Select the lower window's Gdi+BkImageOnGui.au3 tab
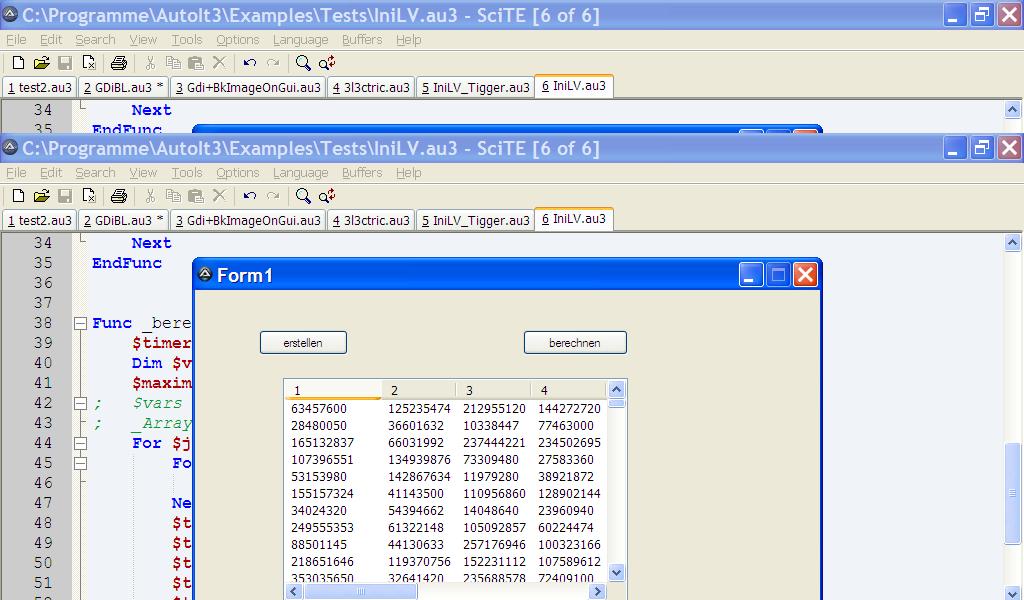The height and width of the screenshot is (600, 1024). [x=247, y=220]
